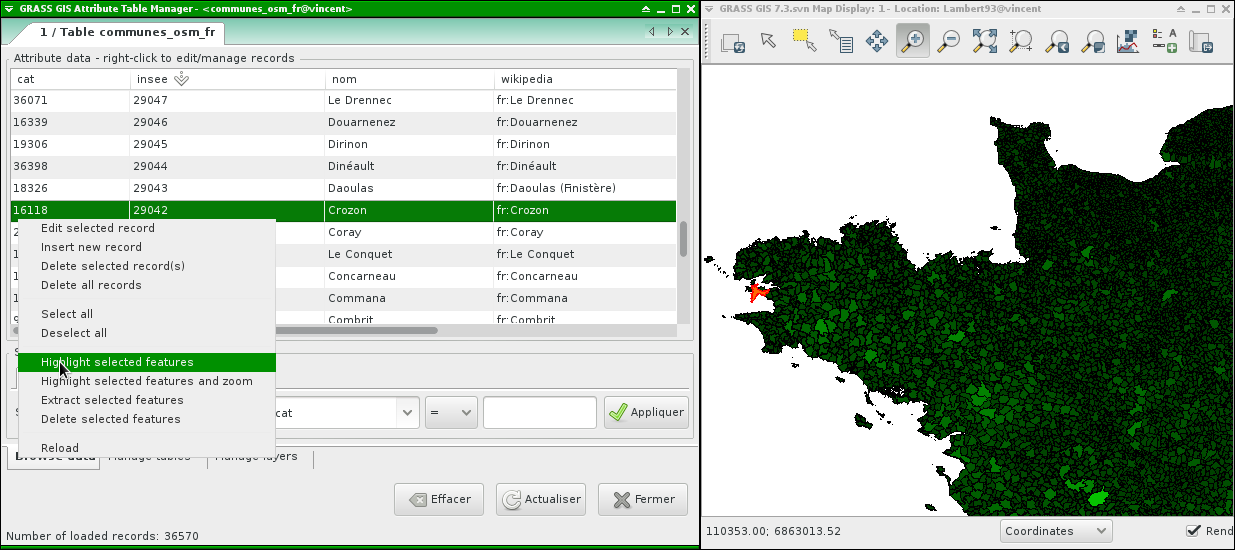1235x550 pixels.
Task: Click the Actualiser button
Action: coord(541,499)
